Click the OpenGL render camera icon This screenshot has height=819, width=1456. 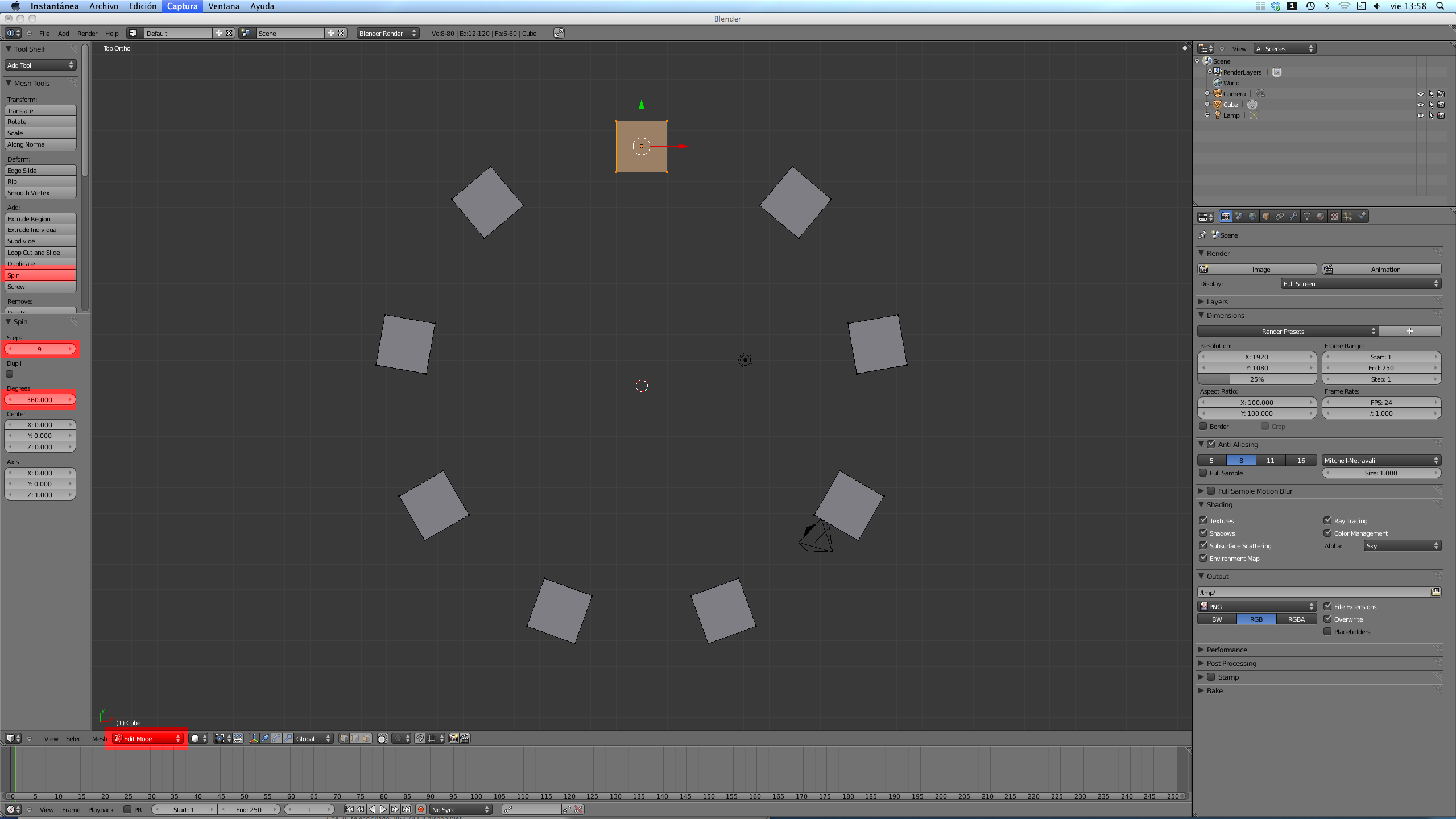point(453,738)
